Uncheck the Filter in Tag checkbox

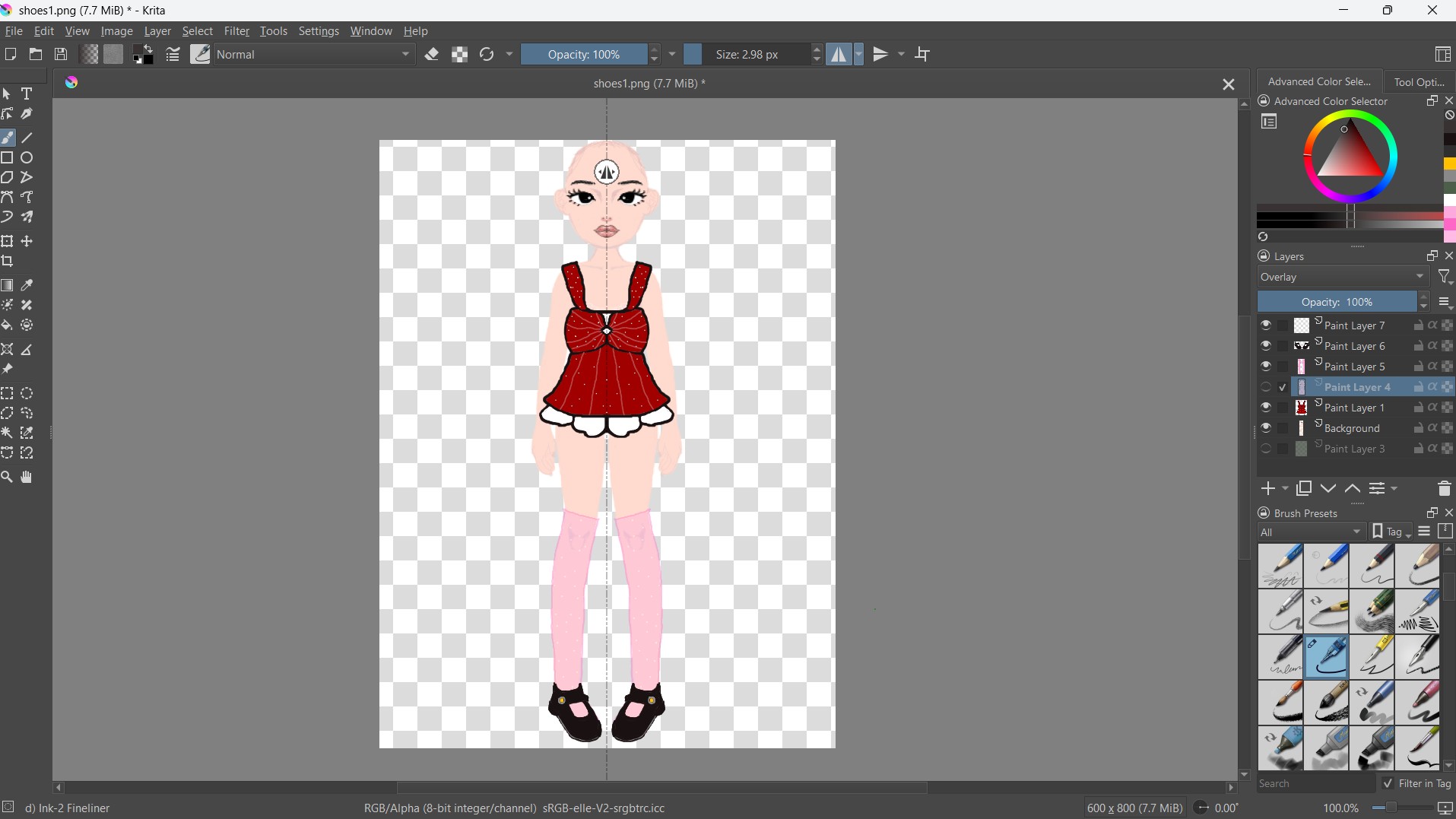1388,783
